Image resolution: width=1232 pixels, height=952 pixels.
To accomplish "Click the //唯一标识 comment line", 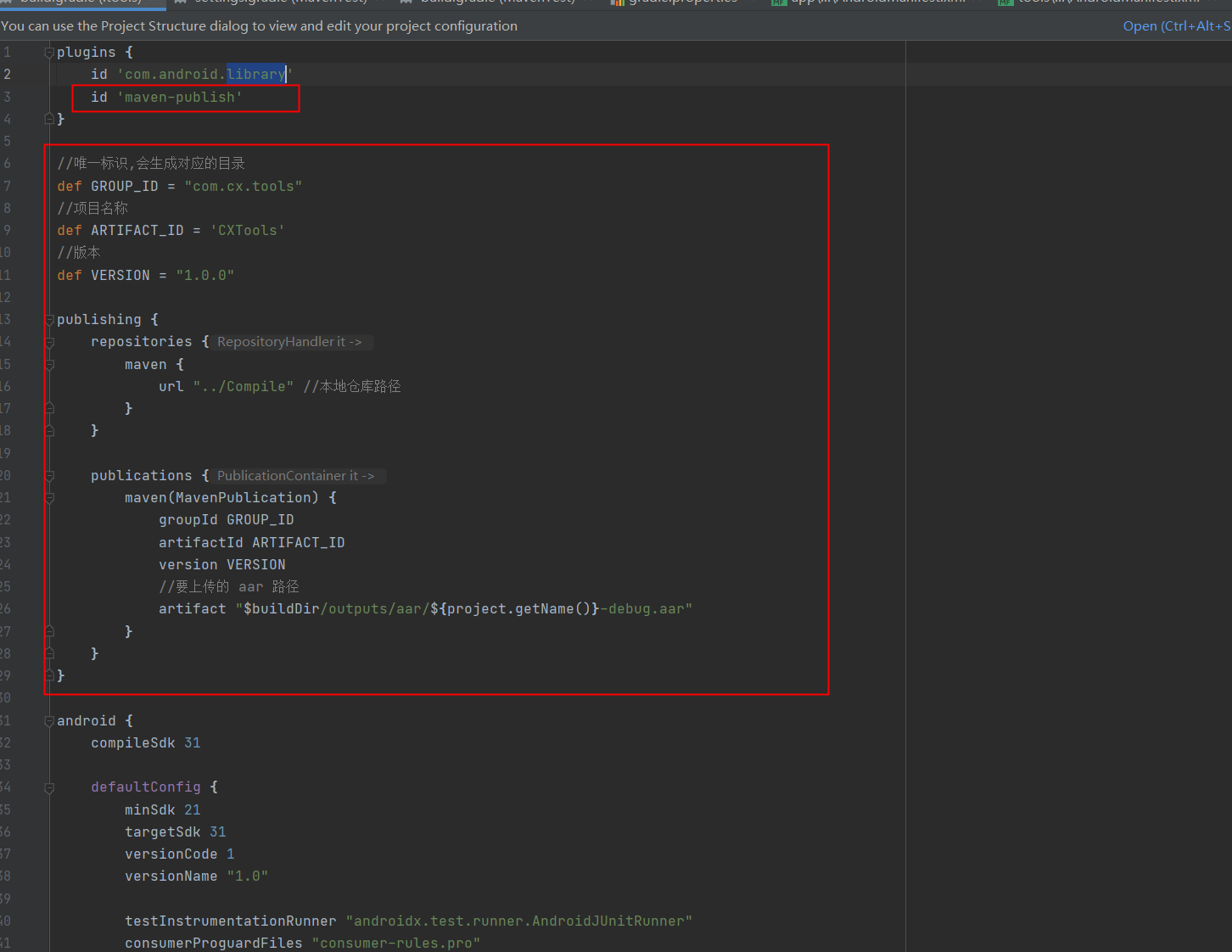I will [x=151, y=164].
